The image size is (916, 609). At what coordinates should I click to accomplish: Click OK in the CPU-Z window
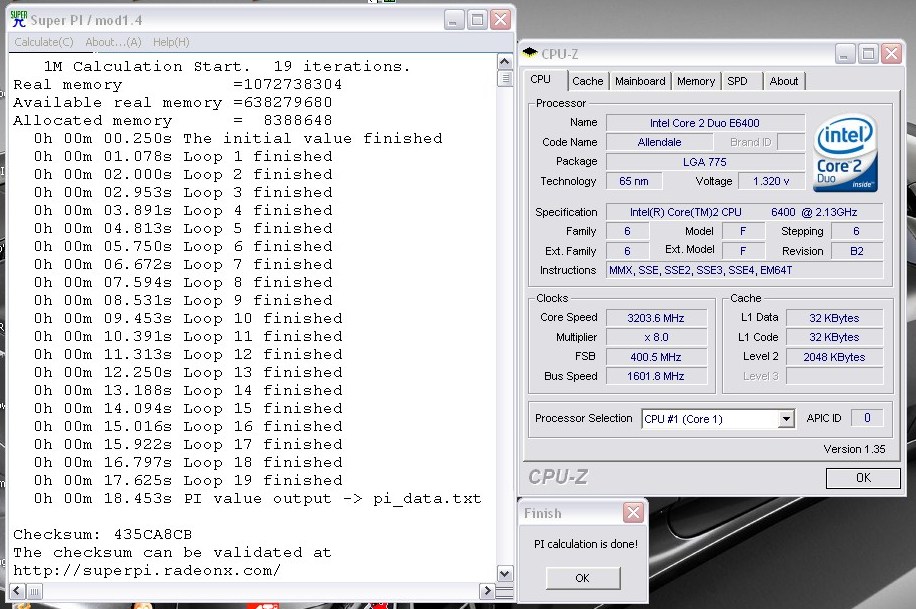tap(863, 477)
